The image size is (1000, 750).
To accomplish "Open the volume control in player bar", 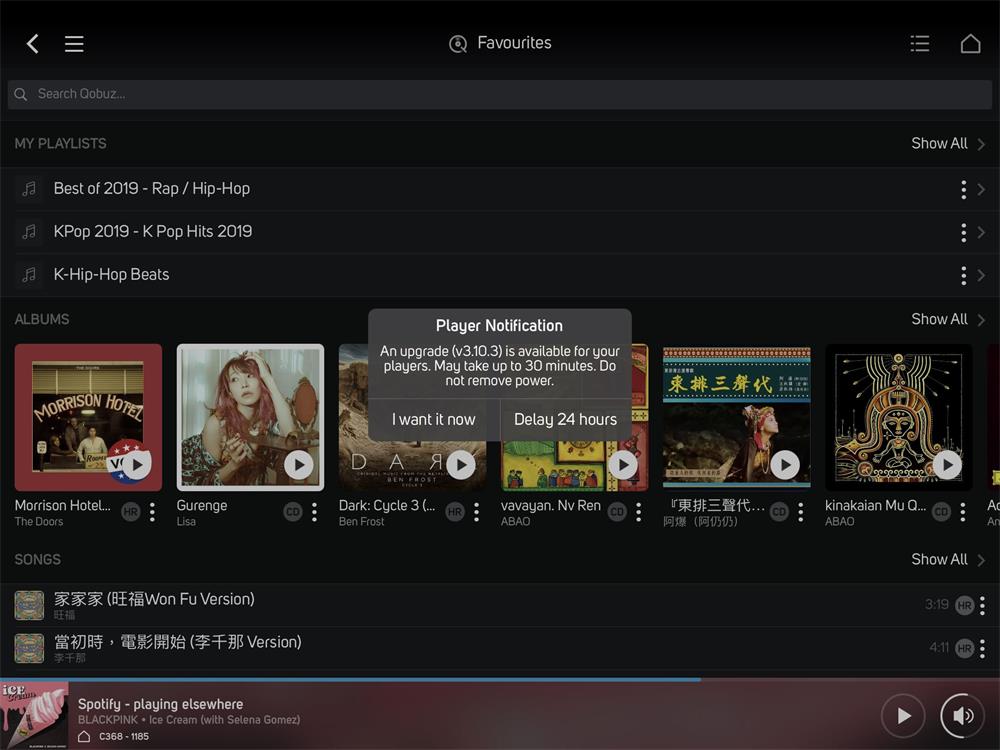I will point(962,715).
